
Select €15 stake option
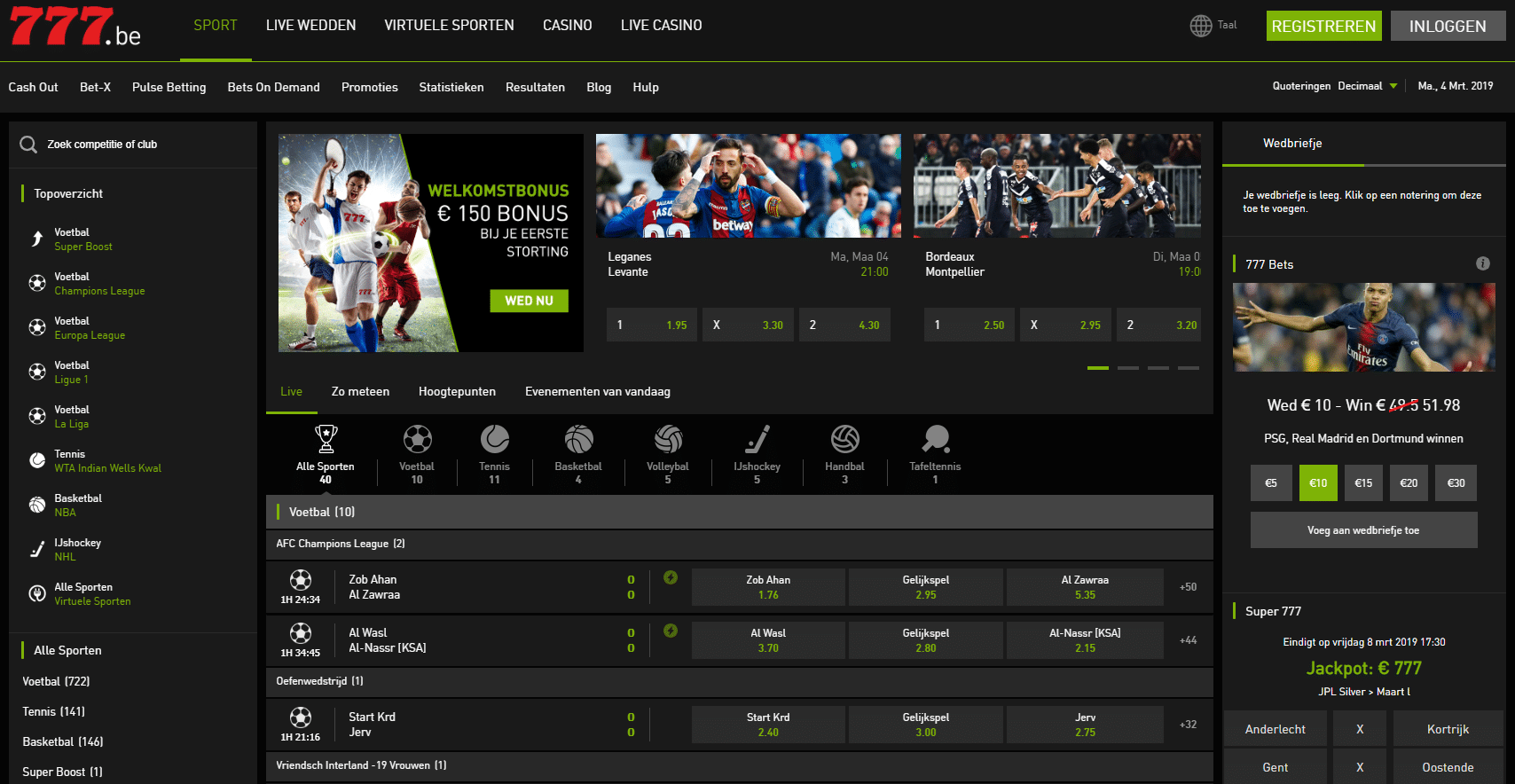(x=1363, y=483)
